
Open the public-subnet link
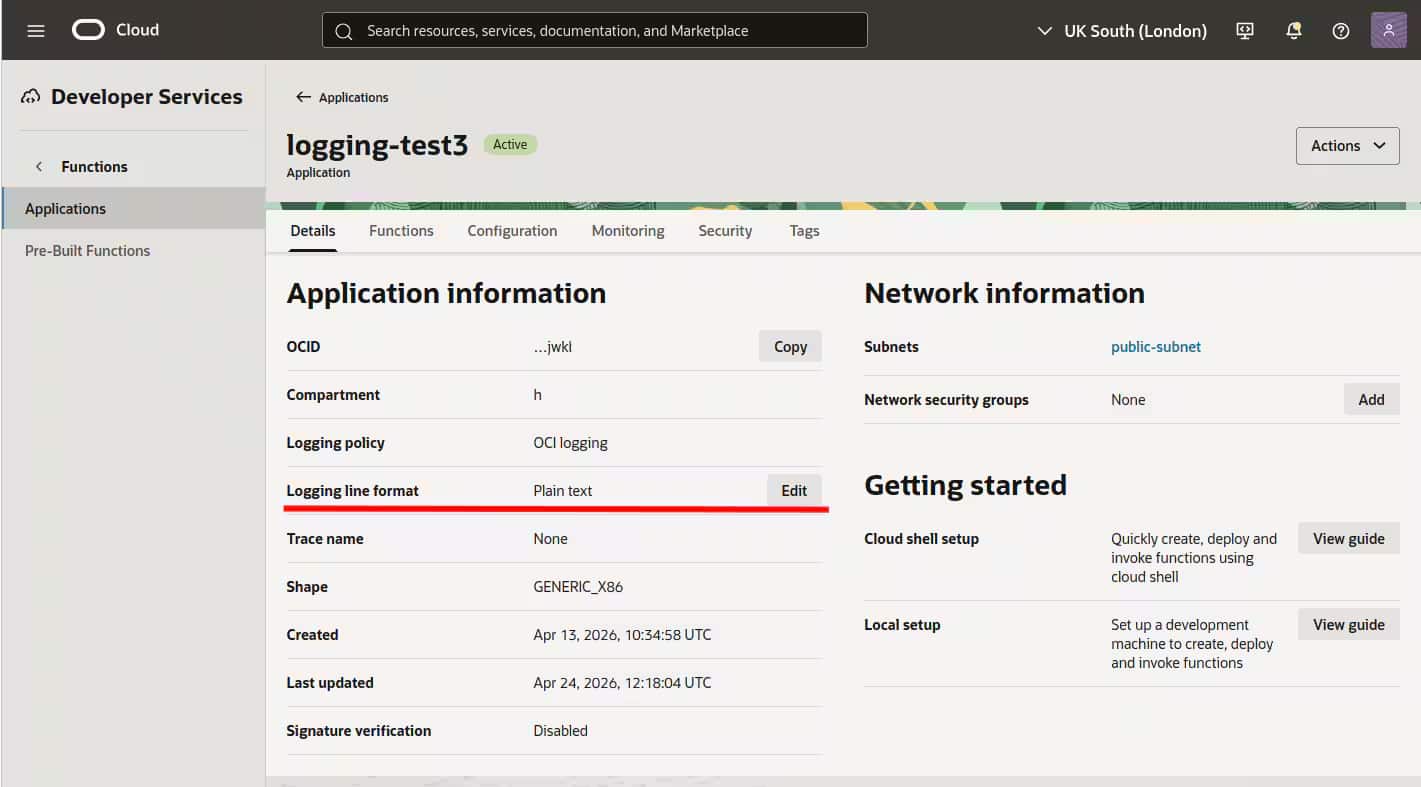[x=1156, y=347]
